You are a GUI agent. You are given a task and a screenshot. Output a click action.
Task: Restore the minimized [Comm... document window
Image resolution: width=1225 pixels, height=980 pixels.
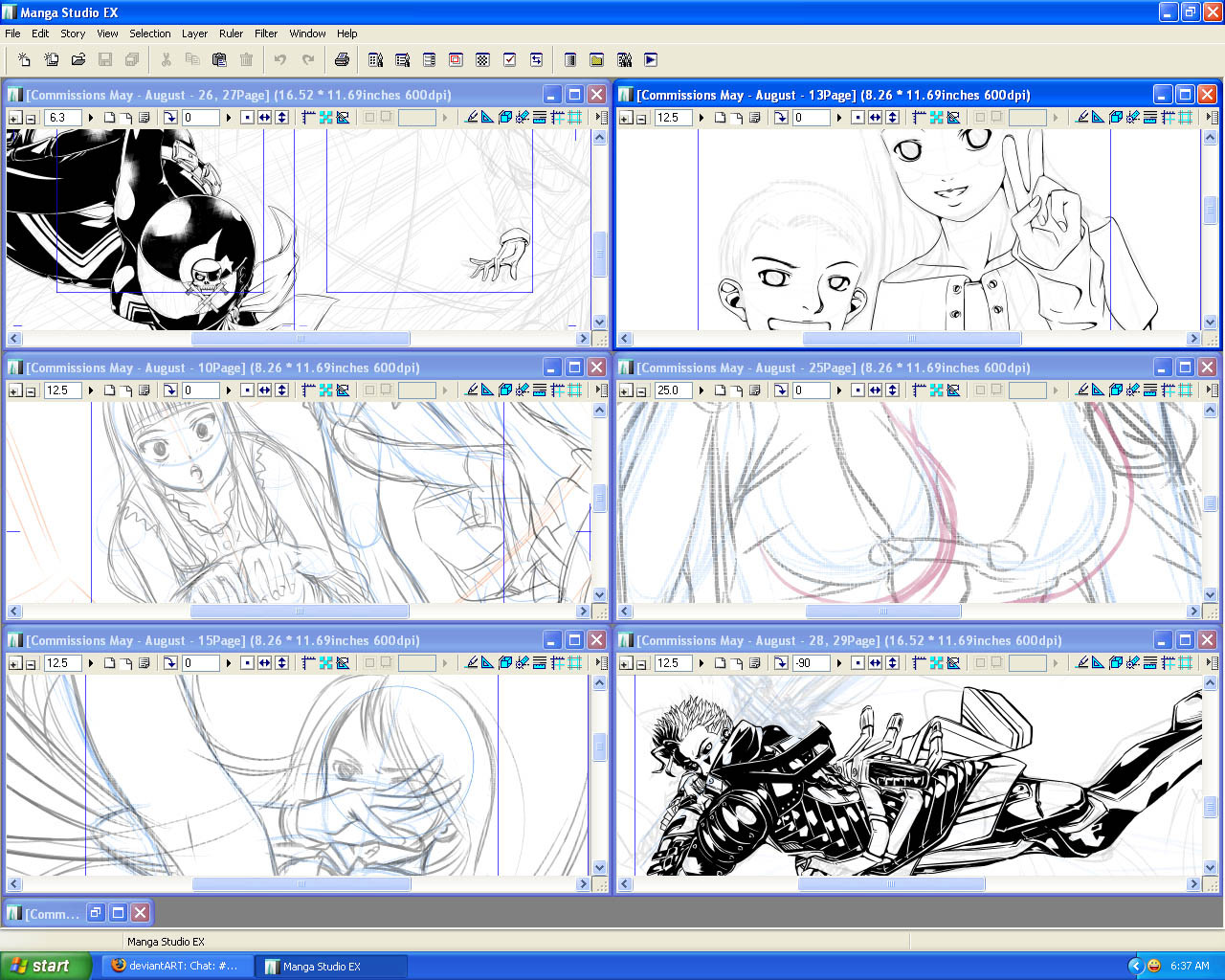click(x=95, y=913)
